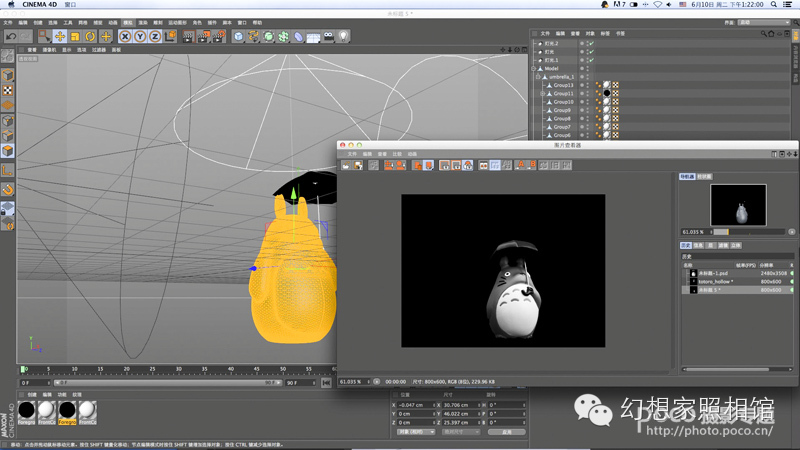This screenshot has width=800, height=450.
Task: Add a cube primitive object
Action: (238, 36)
